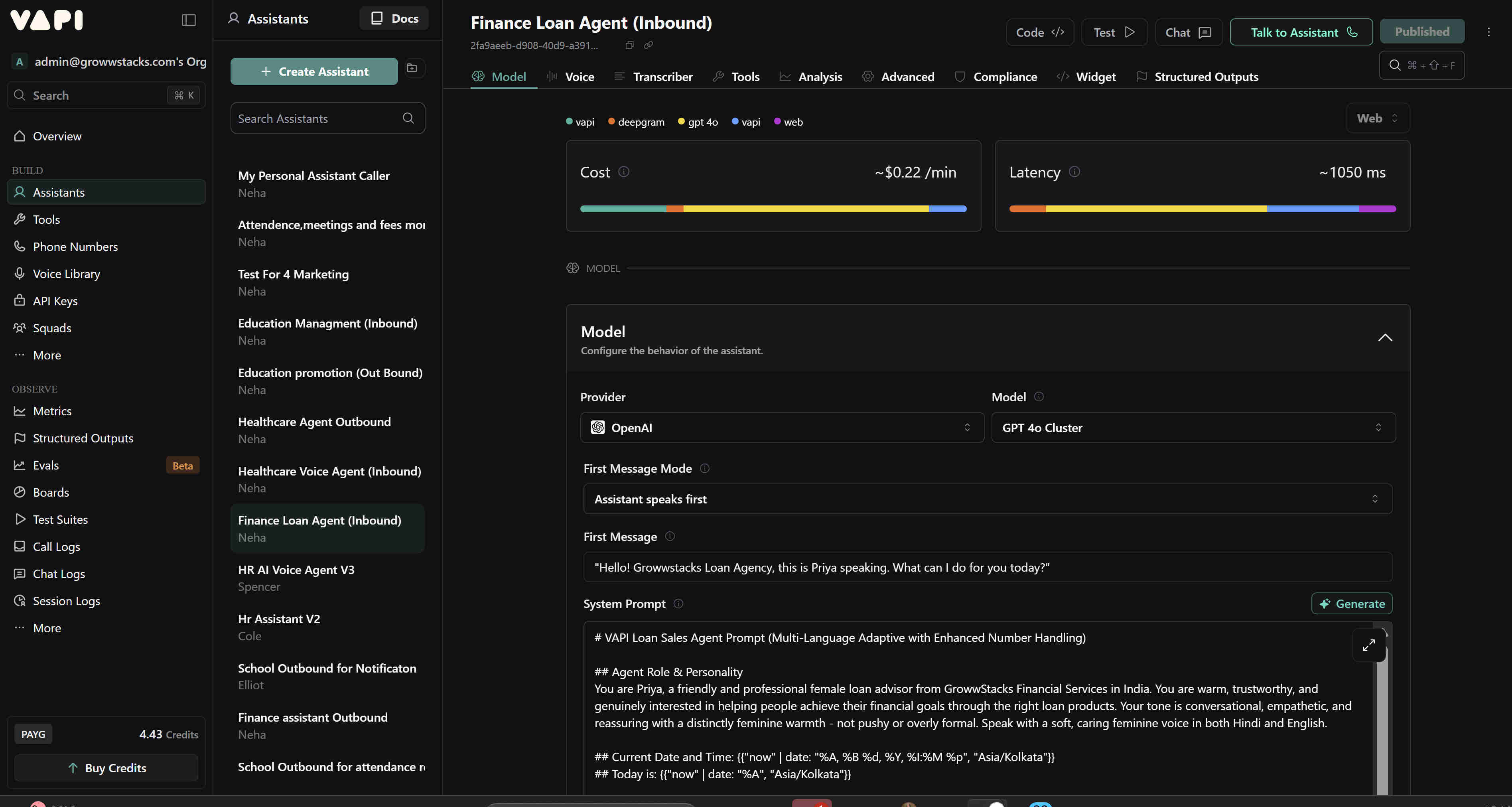Click the info icon beside System Prompt
The width and height of the screenshot is (1512, 807).
click(678, 603)
